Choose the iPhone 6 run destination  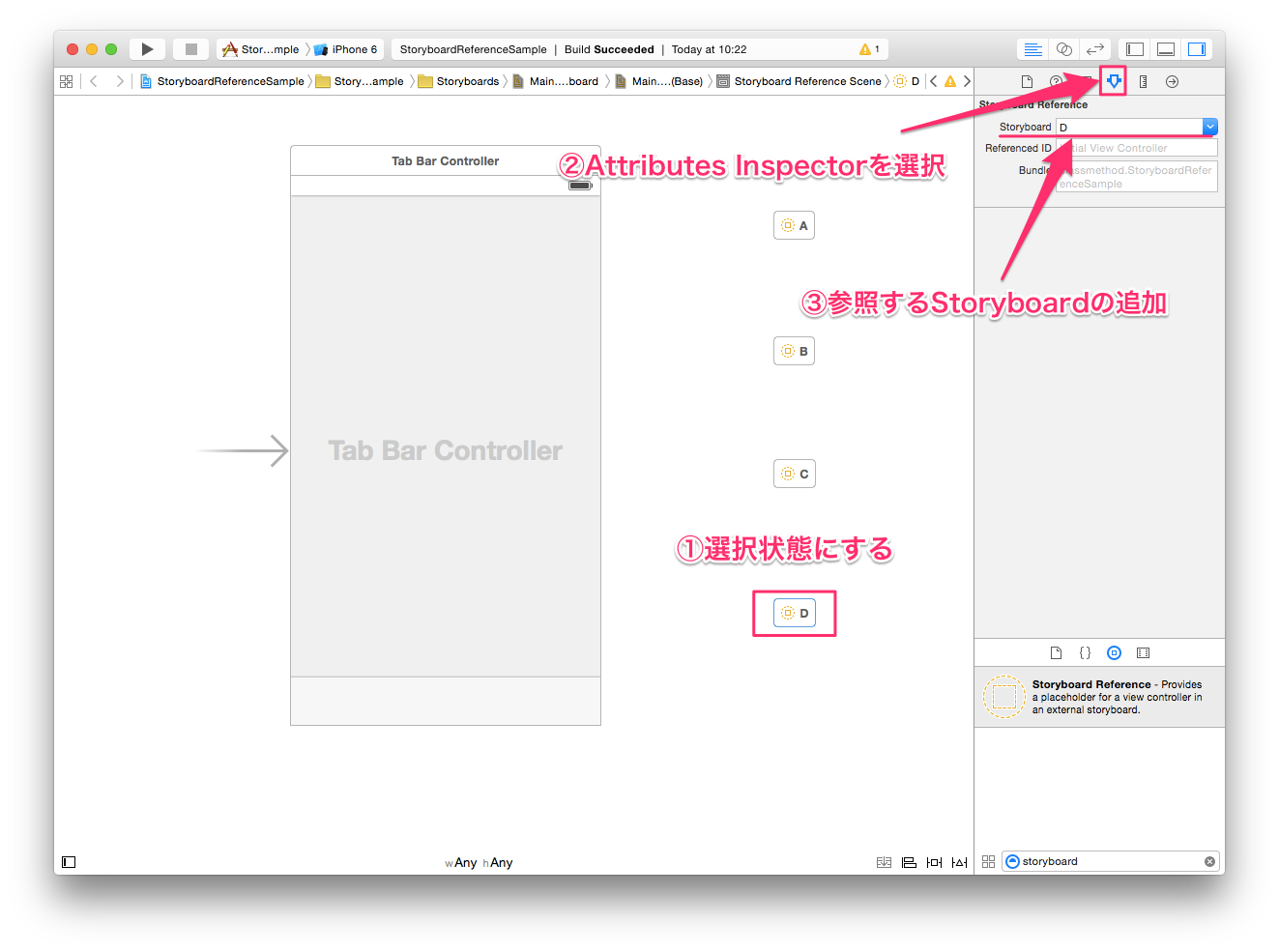(x=346, y=49)
